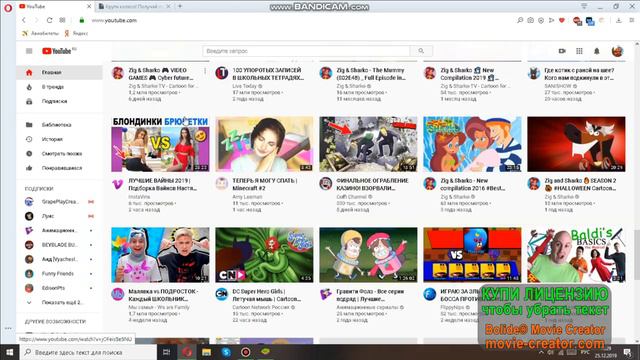Close the YouTube tab
The width and height of the screenshot is (640, 360).
[x=89, y=7]
